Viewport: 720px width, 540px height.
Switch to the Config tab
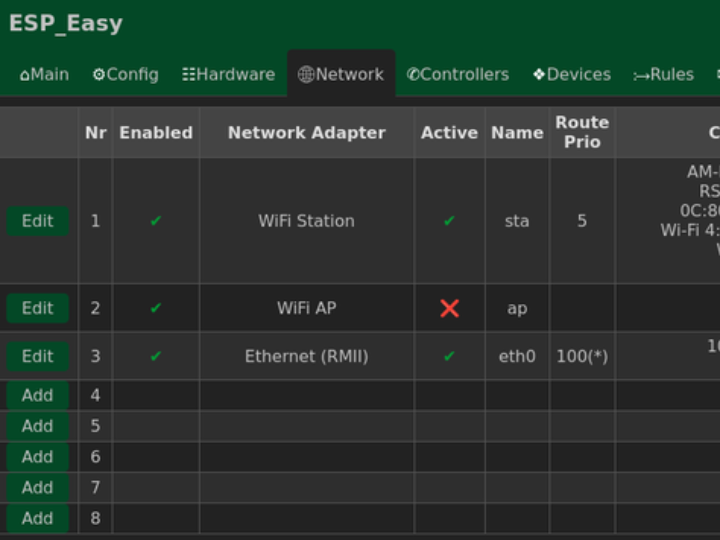pos(125,75)
